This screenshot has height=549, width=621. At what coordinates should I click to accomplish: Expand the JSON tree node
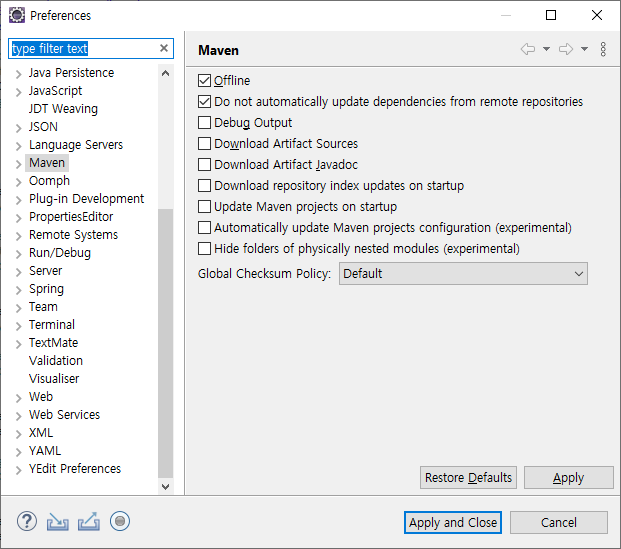(x=18, y=128)
